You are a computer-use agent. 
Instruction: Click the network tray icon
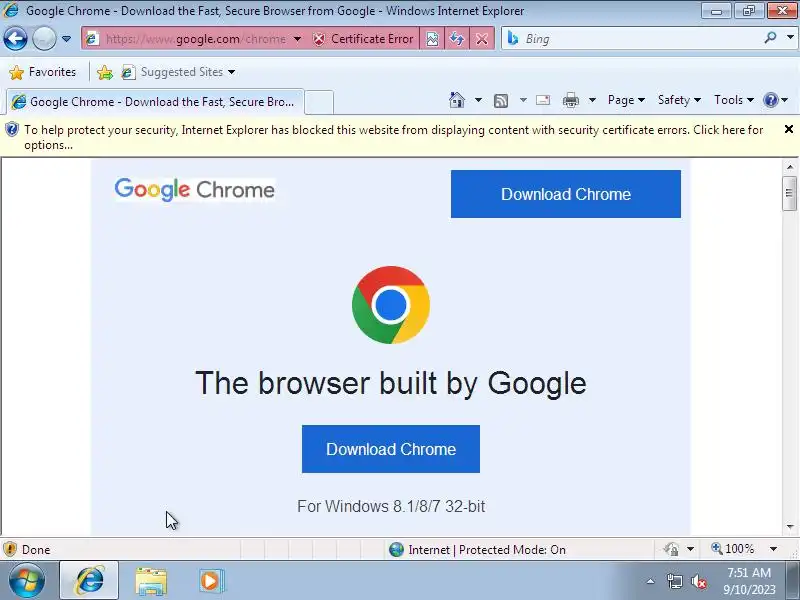[674, 581]
